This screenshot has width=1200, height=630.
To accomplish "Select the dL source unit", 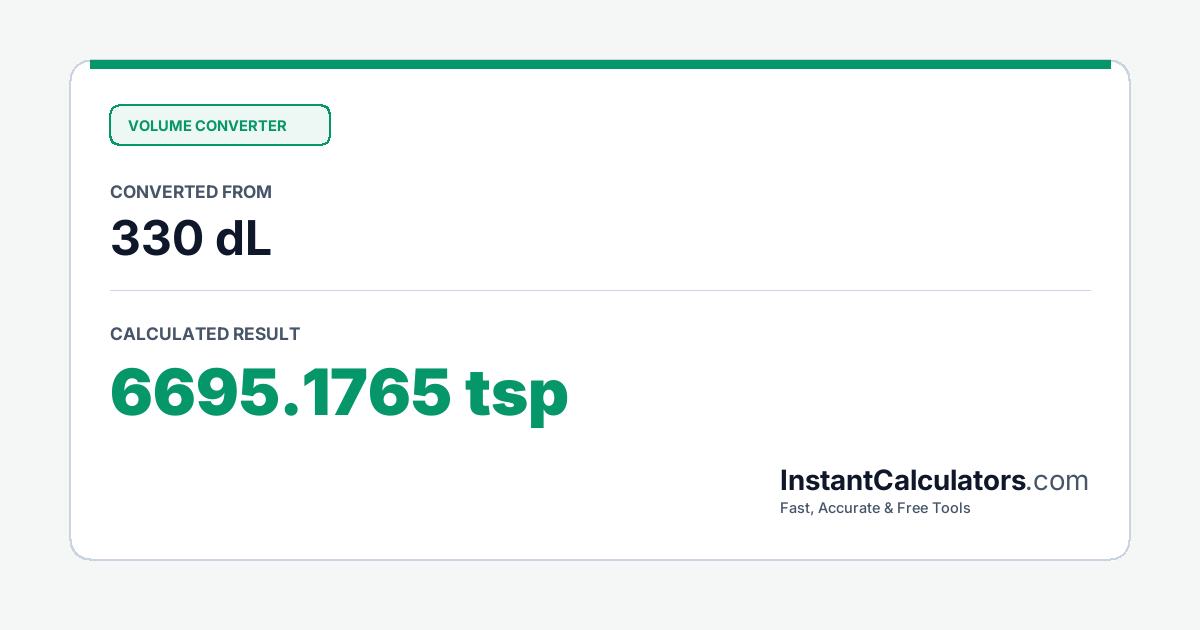I will coord(243,238).
